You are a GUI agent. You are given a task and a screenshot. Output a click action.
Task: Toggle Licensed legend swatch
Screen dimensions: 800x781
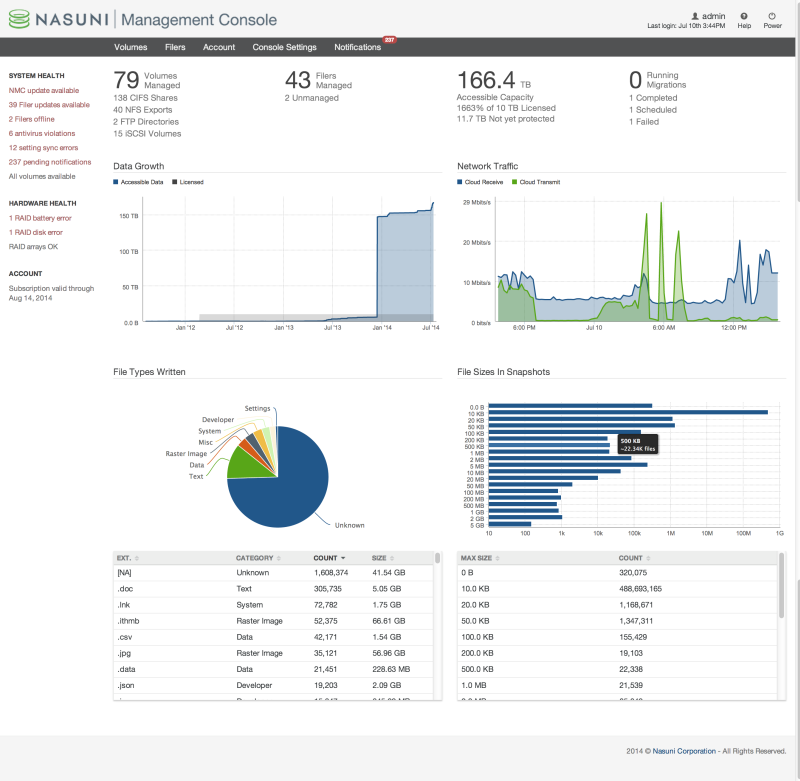pyautogui.click(x=174, y=182)
